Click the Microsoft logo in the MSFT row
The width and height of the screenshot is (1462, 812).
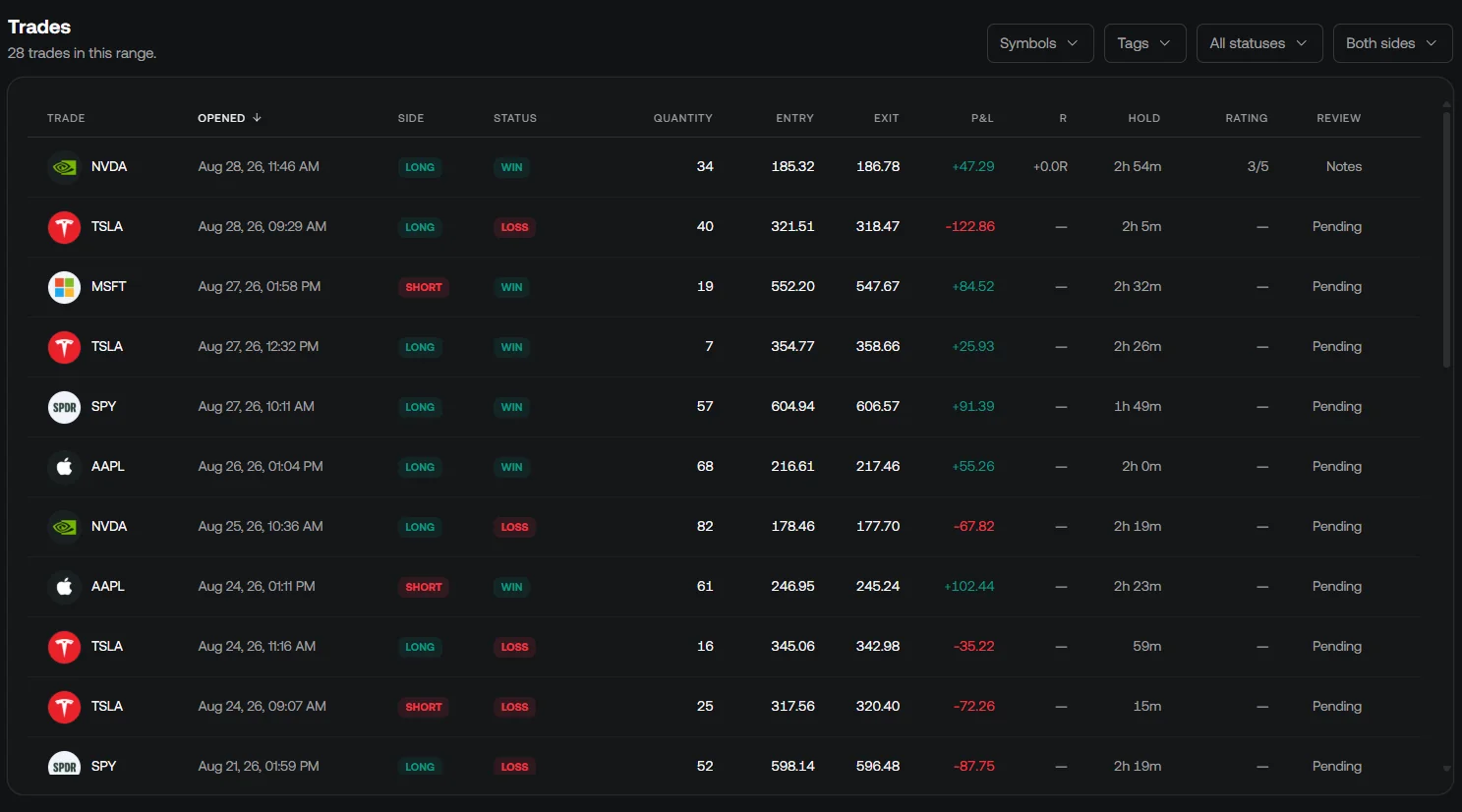(64, 287)
